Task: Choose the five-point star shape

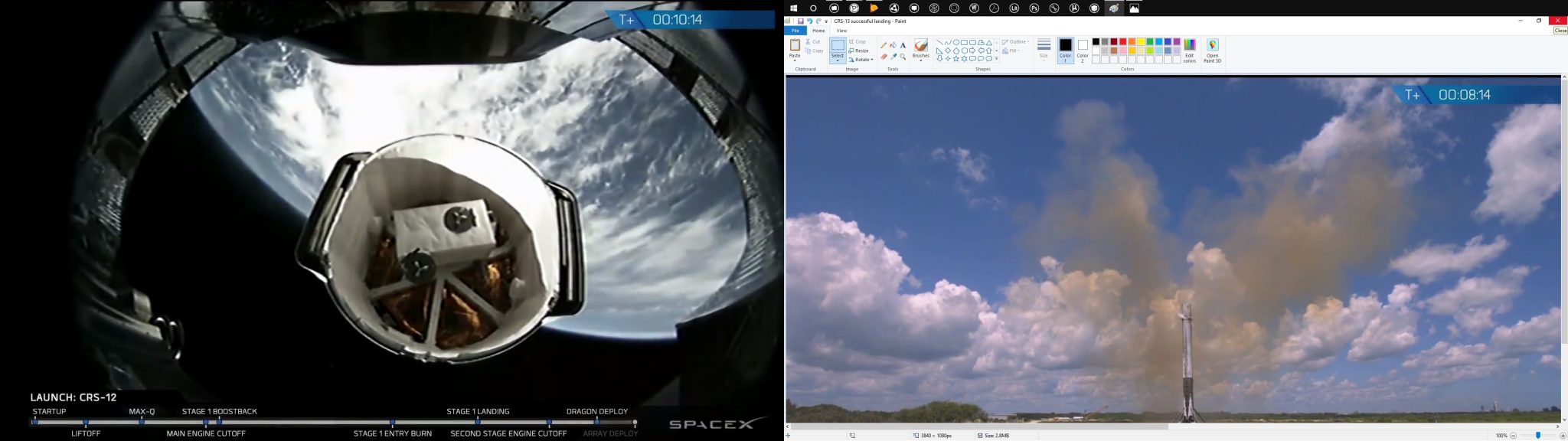Action: tap(956, 59)
